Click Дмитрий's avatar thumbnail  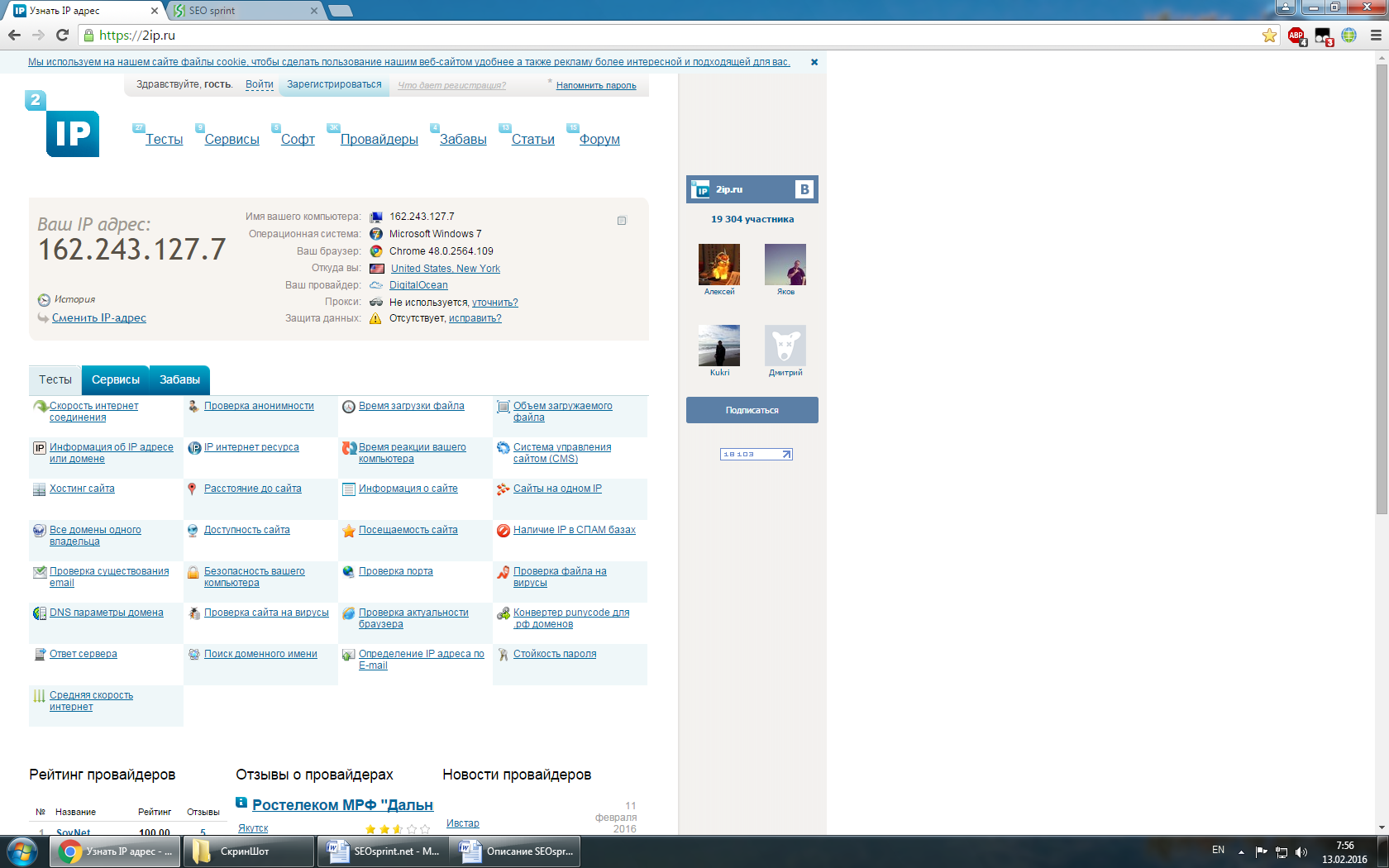[x=785, y=346]
